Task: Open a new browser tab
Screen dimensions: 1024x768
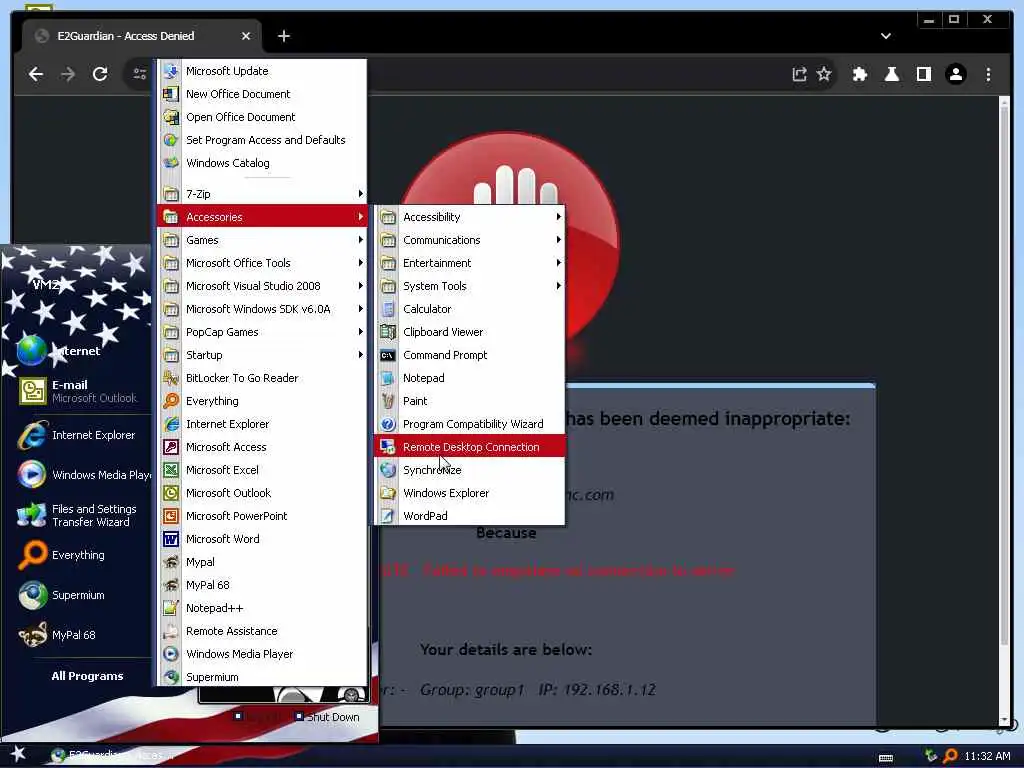Action: pyautogui.click(x=283, y=36)
